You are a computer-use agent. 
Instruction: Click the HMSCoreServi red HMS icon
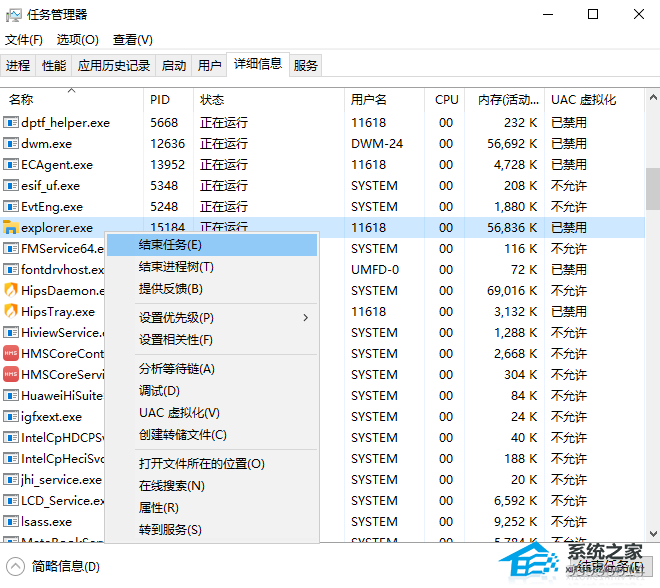(11, 374)
